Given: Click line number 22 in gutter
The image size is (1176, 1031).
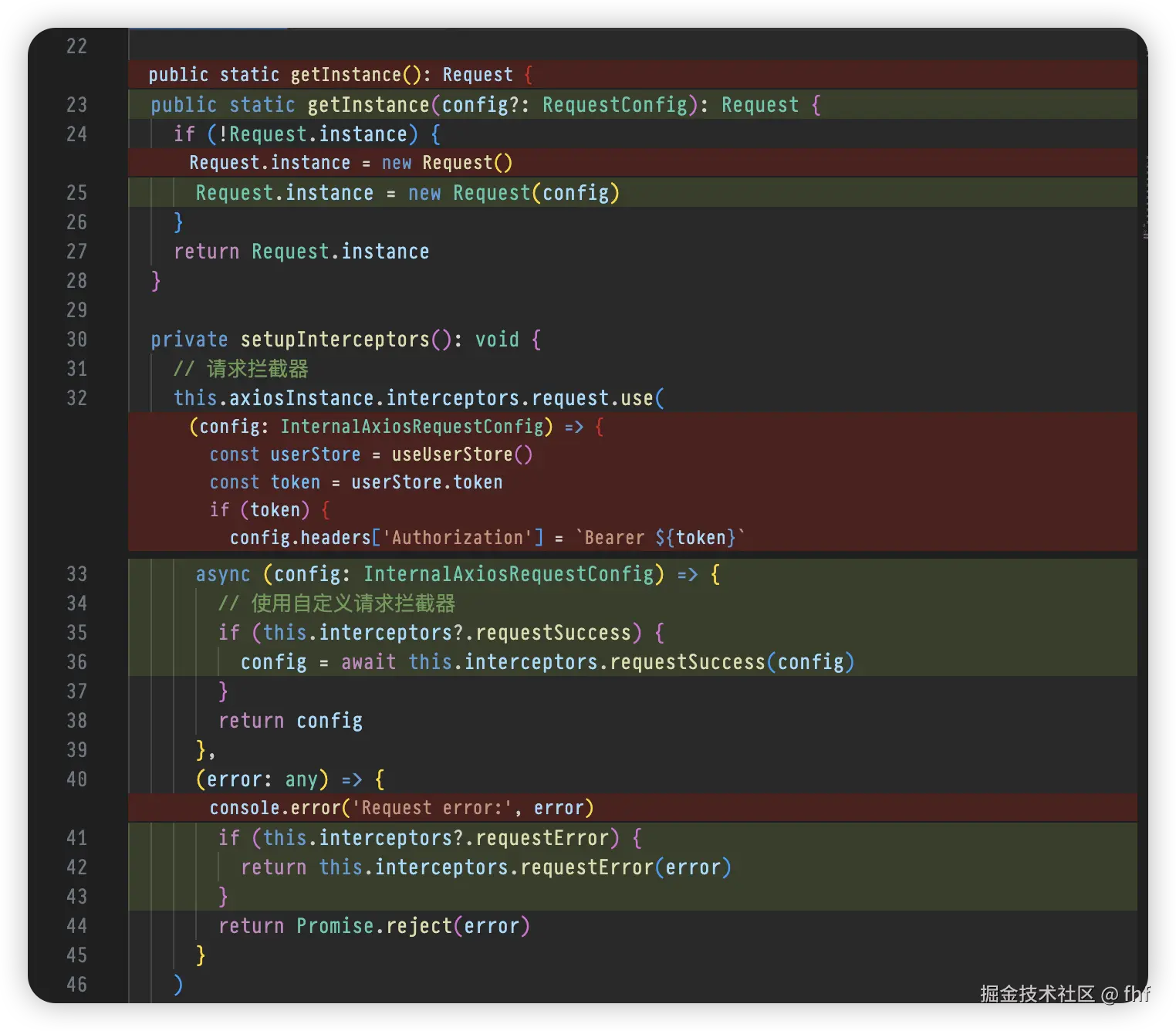Looking at the screenshot, I should (x=76, y=46).
